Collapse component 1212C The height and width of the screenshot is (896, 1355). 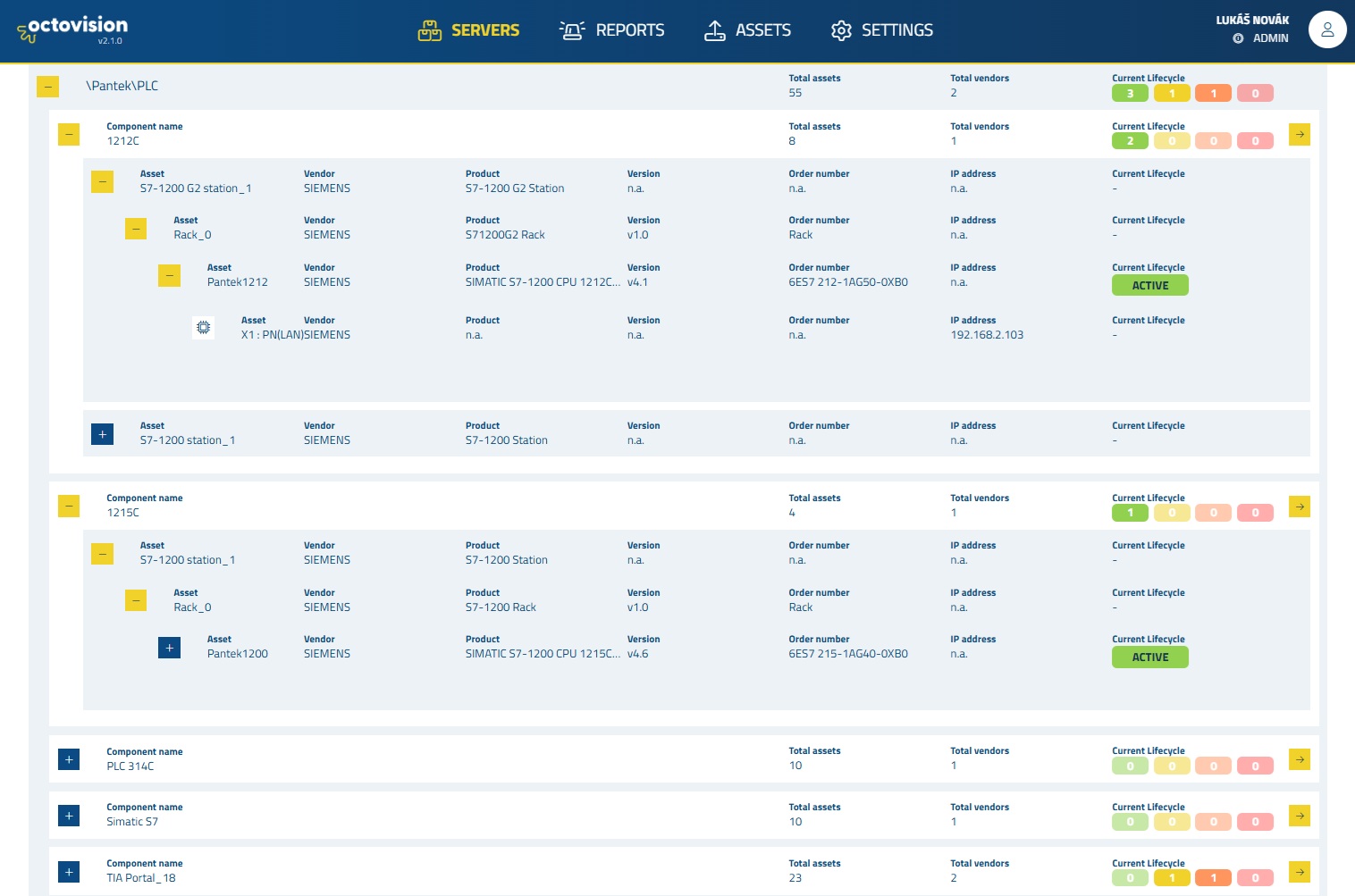(69, 134)
